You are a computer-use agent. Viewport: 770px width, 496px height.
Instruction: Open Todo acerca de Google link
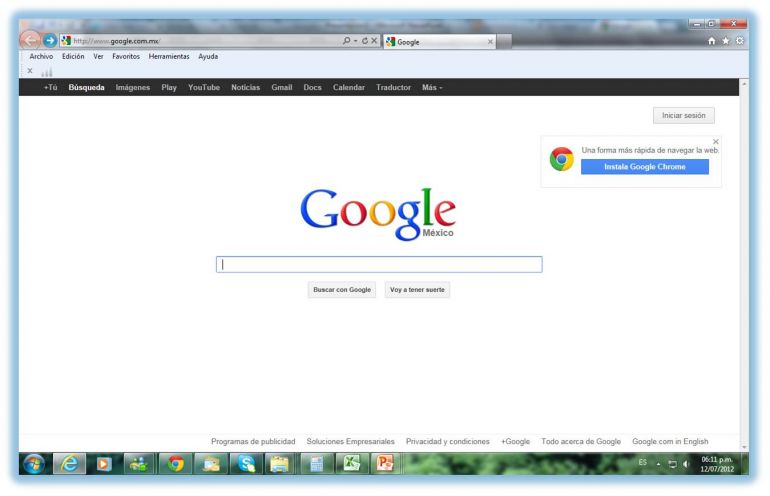coord(581,441)
